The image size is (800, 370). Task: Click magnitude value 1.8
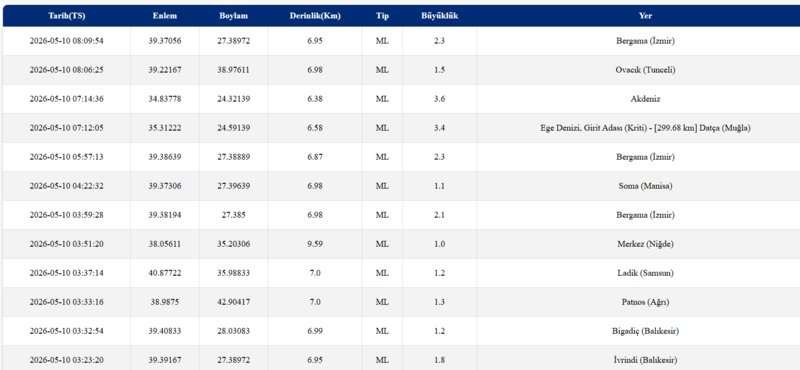pyautogui.click(x=439, y=360)
